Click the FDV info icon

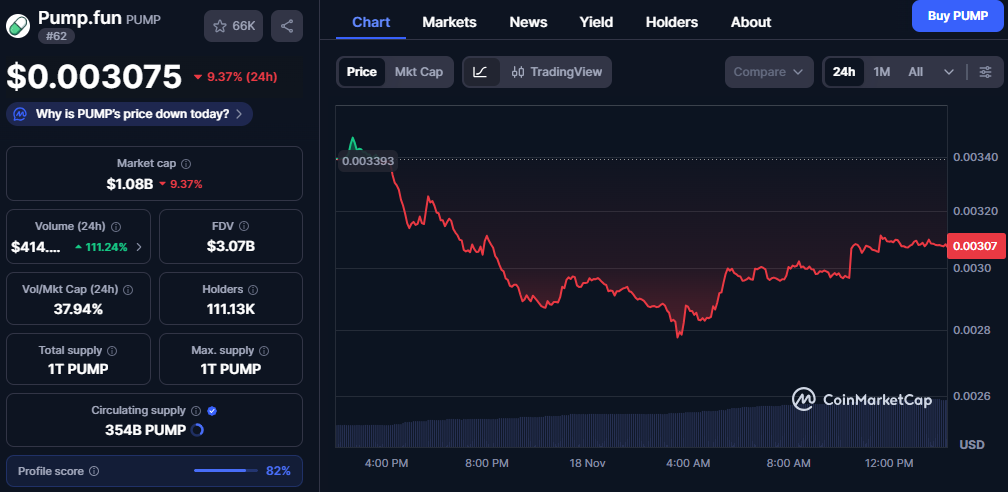pyautogui.click(x=244, y=226)
